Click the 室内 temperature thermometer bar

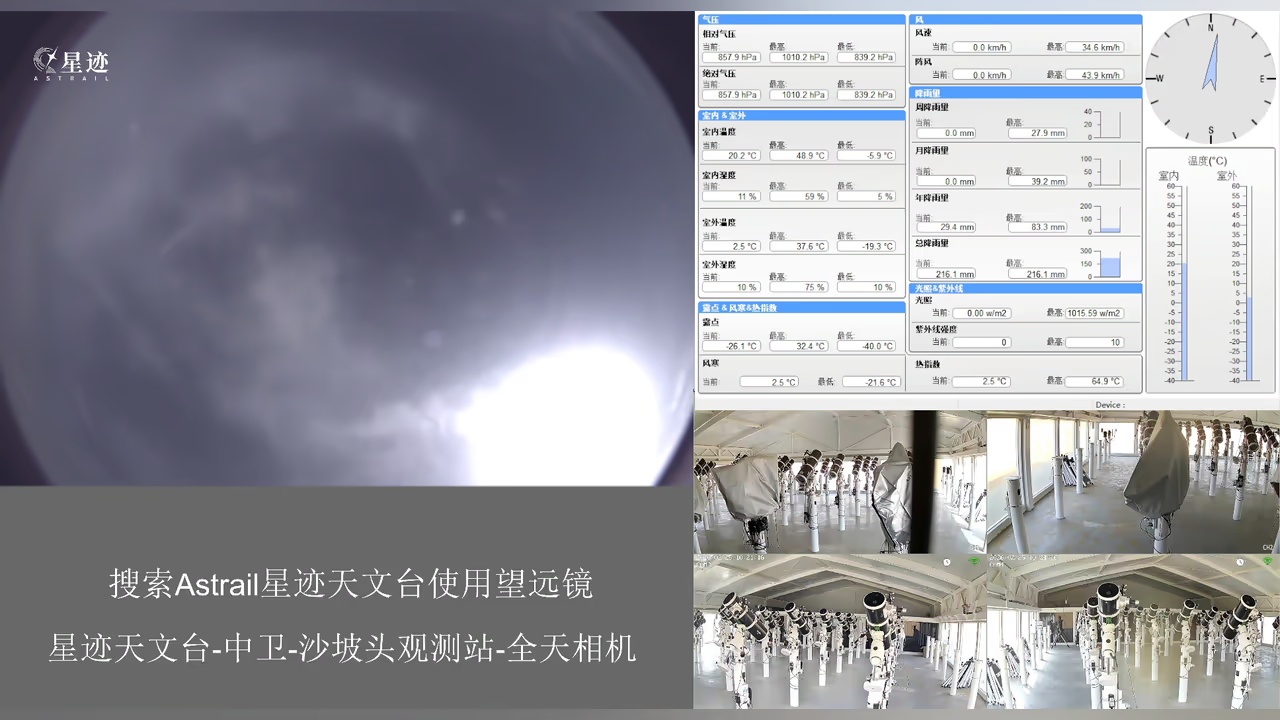[1184, 285]
